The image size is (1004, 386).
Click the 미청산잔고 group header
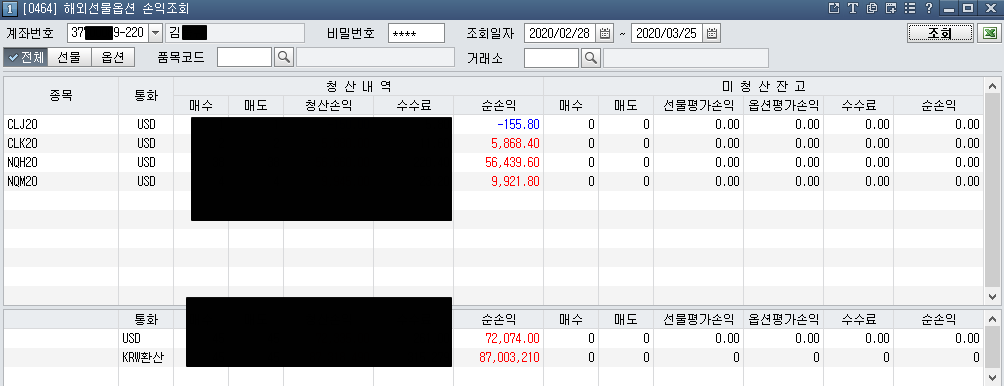click(x=763, y=86)
